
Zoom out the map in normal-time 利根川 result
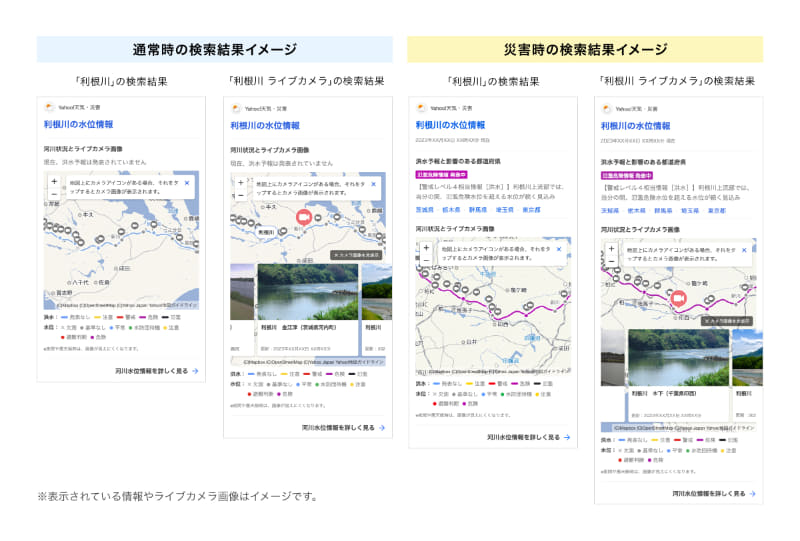tap(54, 194)
